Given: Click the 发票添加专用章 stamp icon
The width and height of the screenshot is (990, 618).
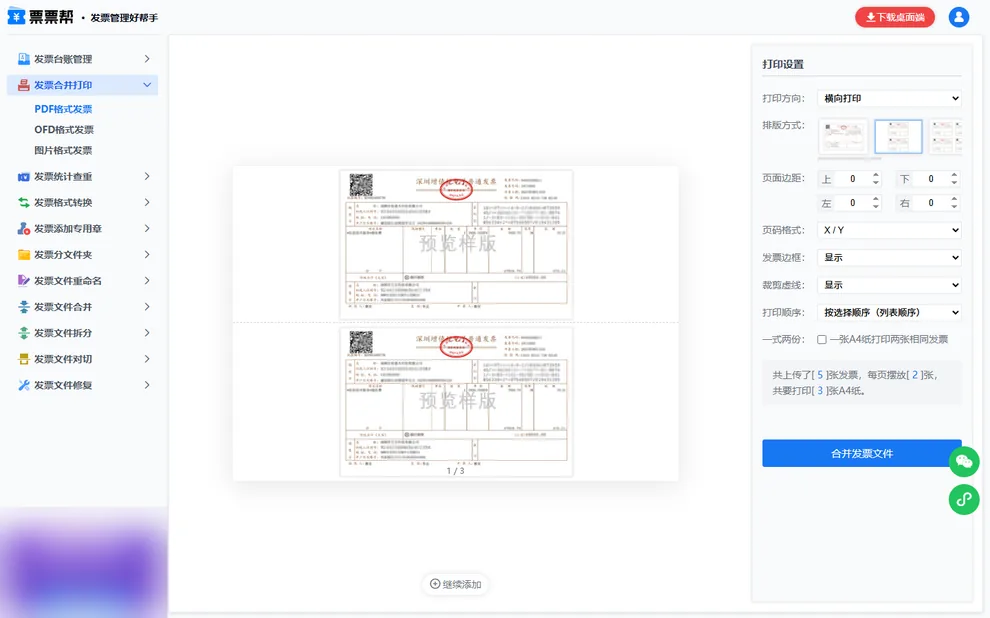Looking at the screenshot, I should tap(24, 229).
